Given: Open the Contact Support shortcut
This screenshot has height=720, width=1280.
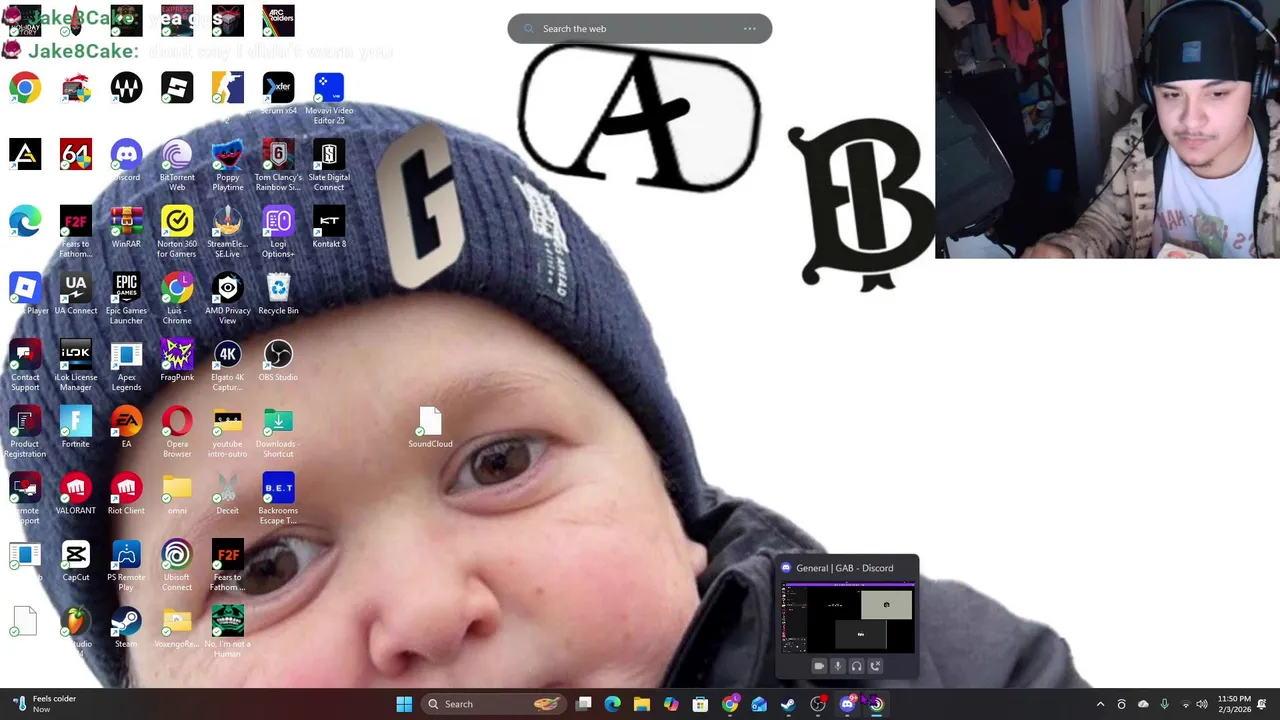Looking at the screenshot, I should pyautogui.click(x=25, y=366).
